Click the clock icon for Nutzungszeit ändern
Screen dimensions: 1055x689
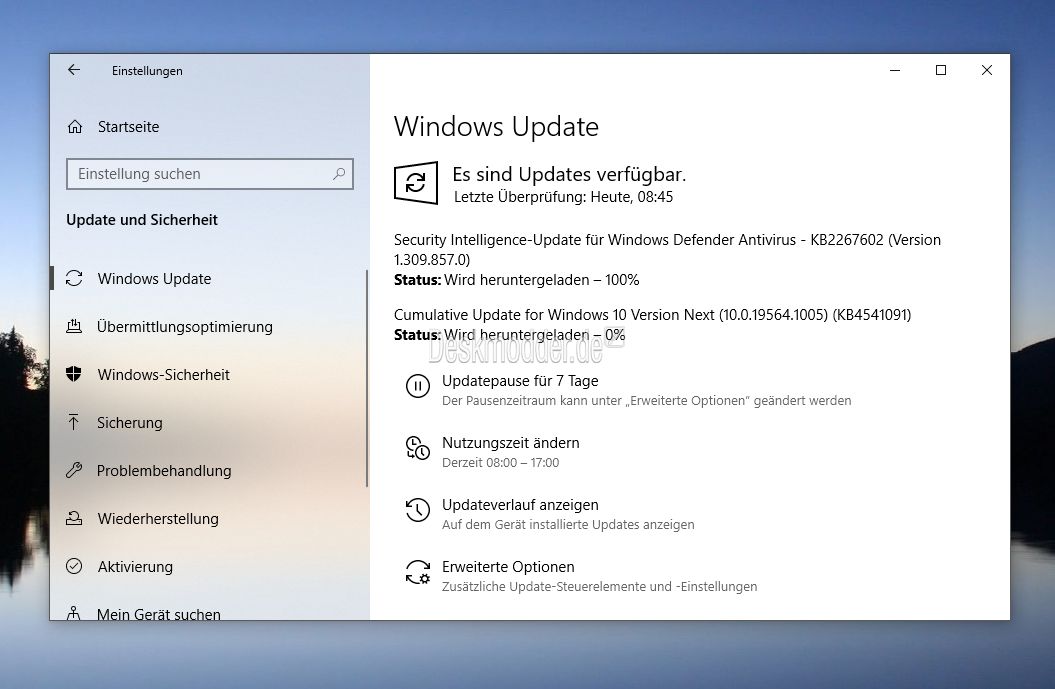click(x=418, y=448)
